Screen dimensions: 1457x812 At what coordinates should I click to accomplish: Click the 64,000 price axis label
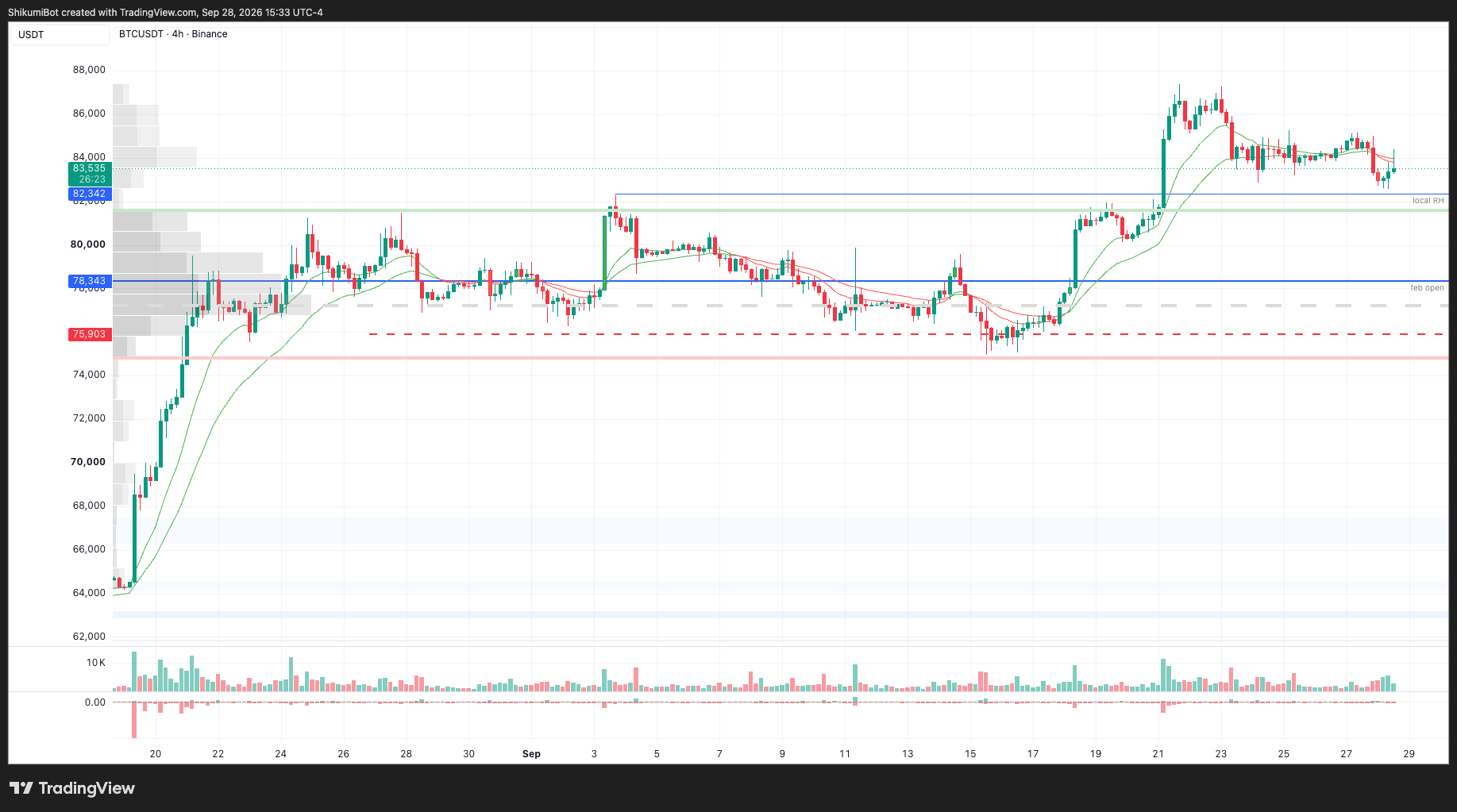(x=89, y=593)
